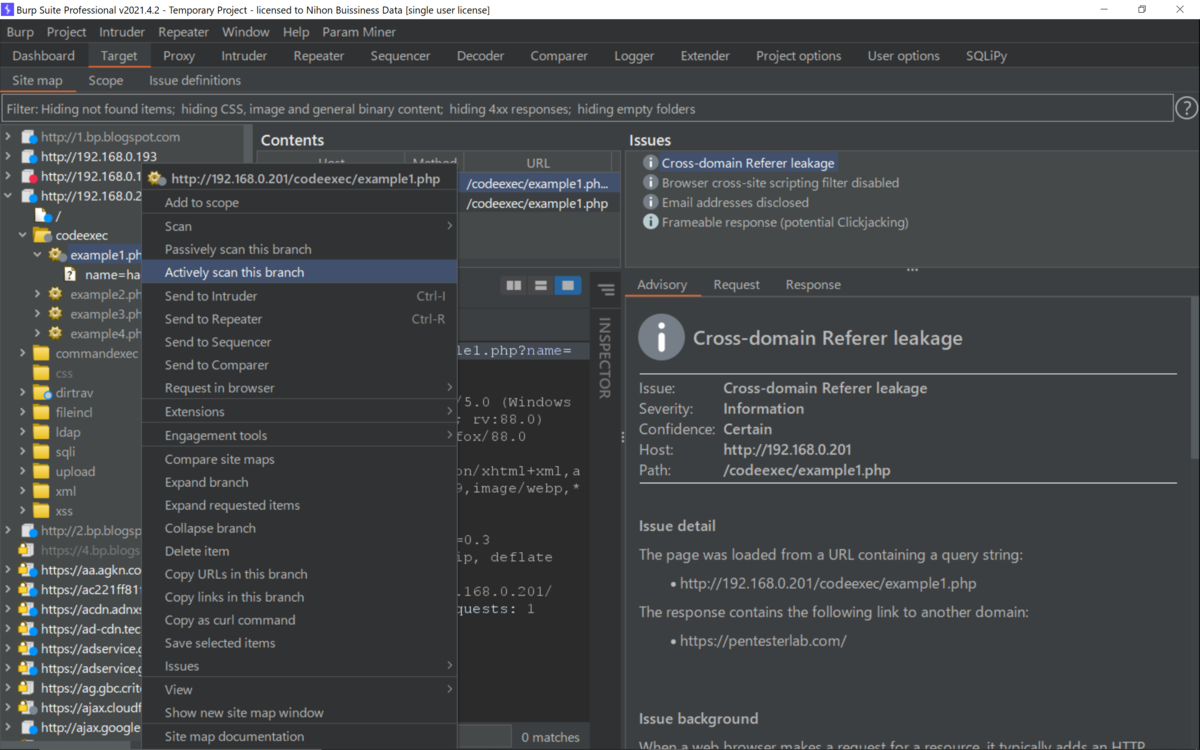Viewport: 1200px width, 750px height.
Task: Switch to the Response tab
Action: pyautogui.click(x=813, y=285)
